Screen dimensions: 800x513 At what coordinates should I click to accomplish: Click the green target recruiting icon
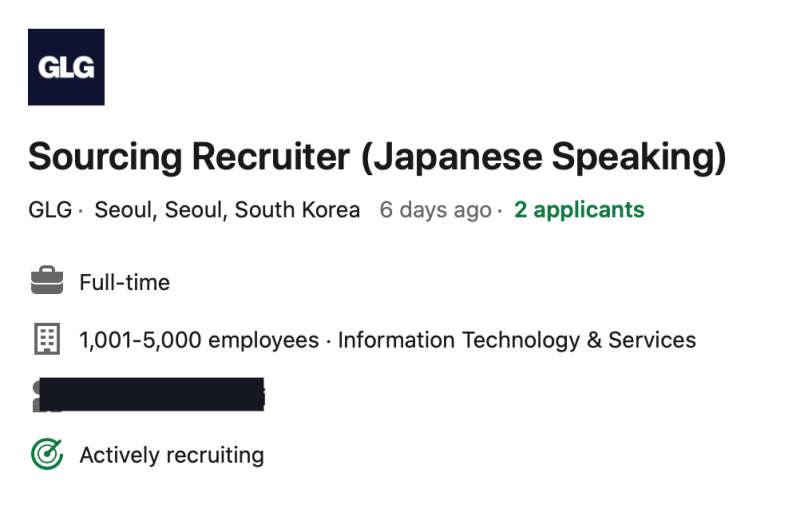[47, 455]
